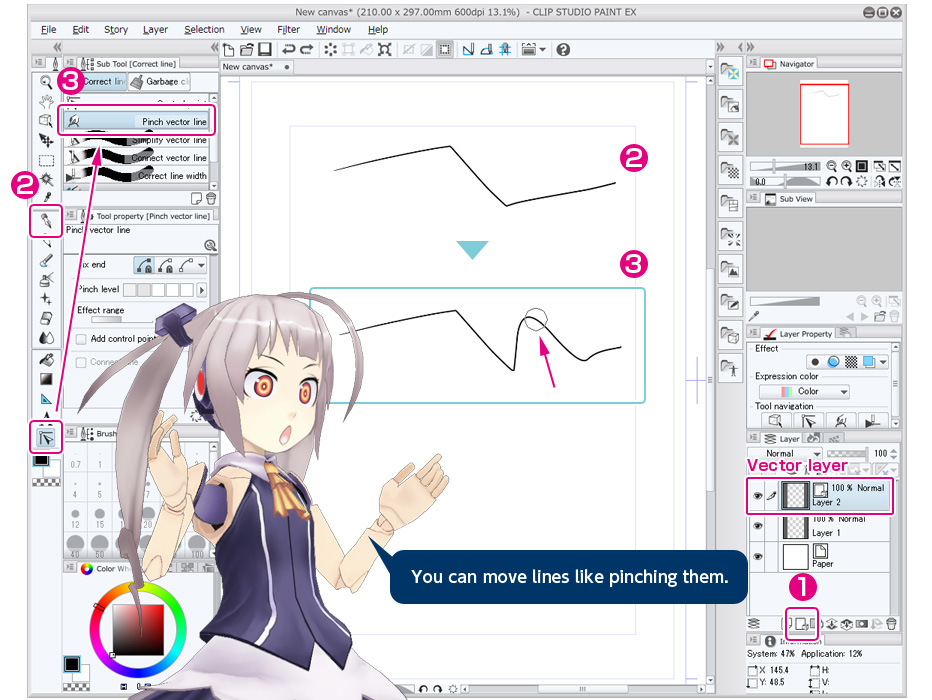Open the Window menu
This screenshot has height=700, width=932.
pos(333,29)
